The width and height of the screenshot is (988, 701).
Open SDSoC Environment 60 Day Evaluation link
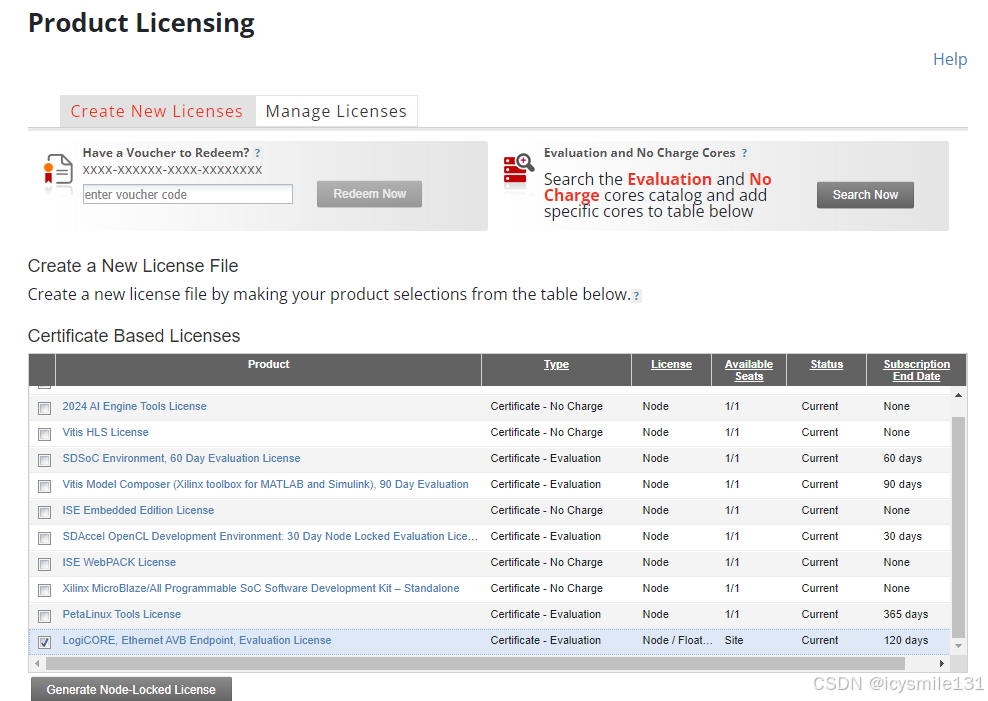click(181, 458)
